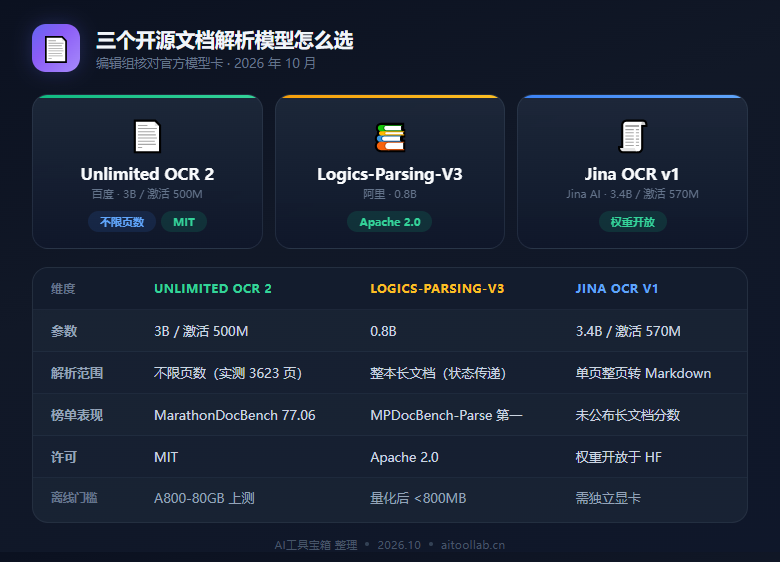780x562 pixels.
Task: Open the Jina OCR v1 card title
Action: (632, 174)
